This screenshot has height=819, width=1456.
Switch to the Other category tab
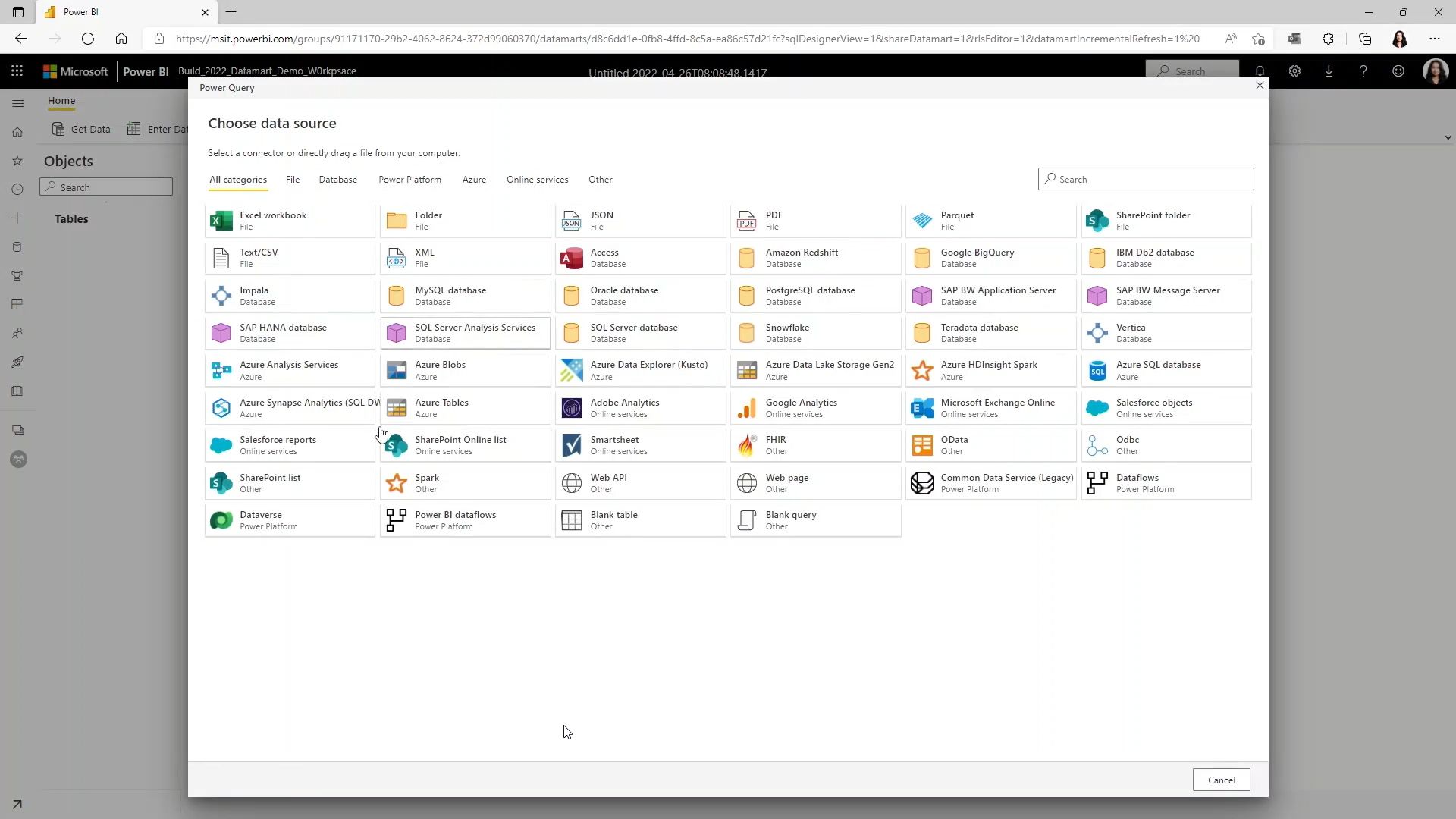pyautogui.click(x=600, y=180)
